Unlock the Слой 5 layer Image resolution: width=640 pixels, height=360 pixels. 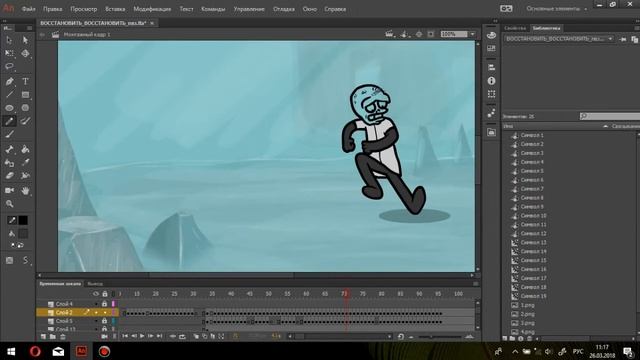point(104,321)
